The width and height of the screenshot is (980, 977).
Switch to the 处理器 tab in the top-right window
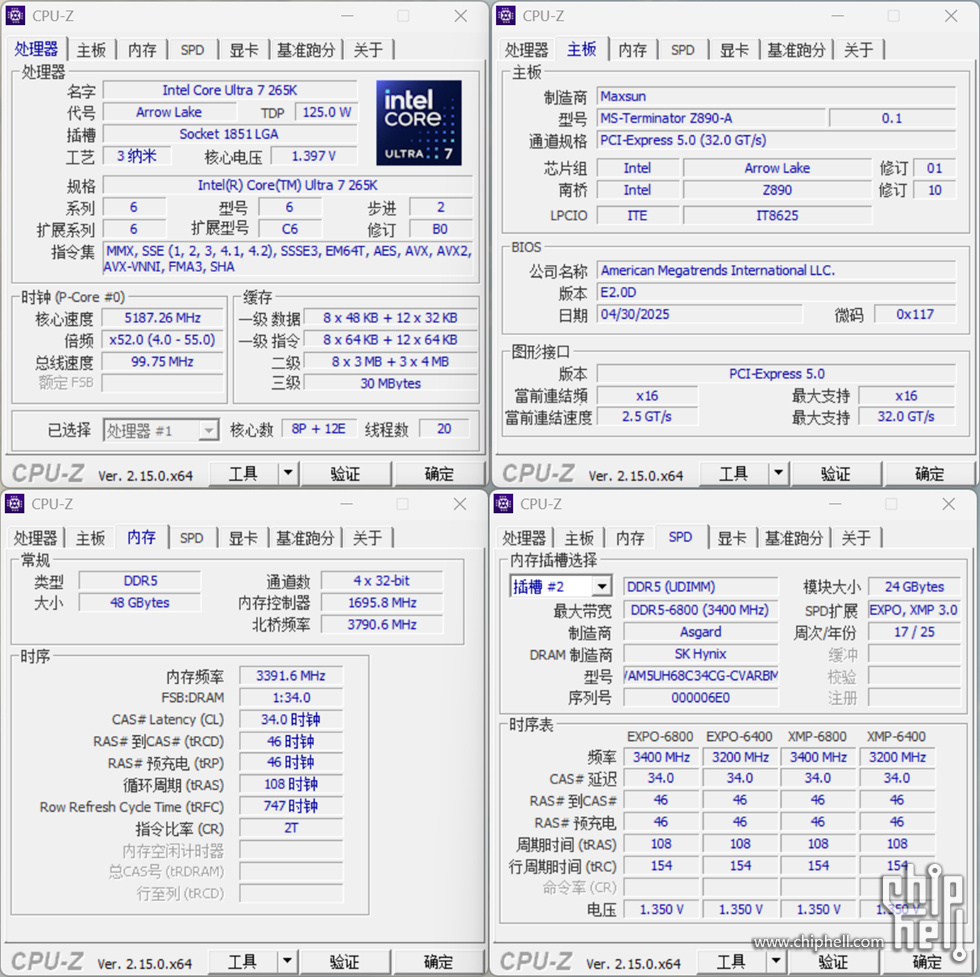(526, 50)
